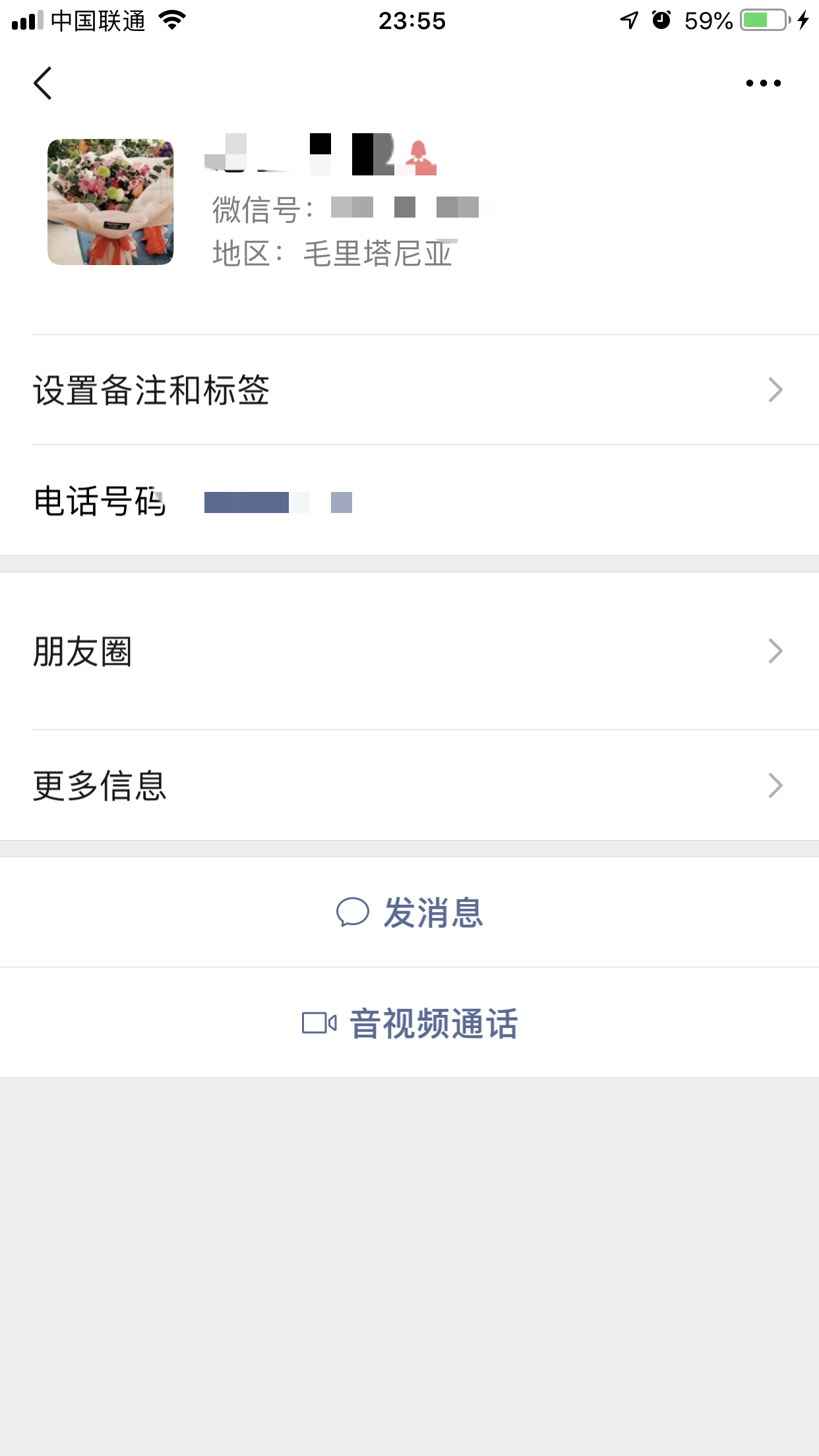Open 设置备注和标签 settings
819x1456 pixels.
pyautogui.click(x=152, y=390)
